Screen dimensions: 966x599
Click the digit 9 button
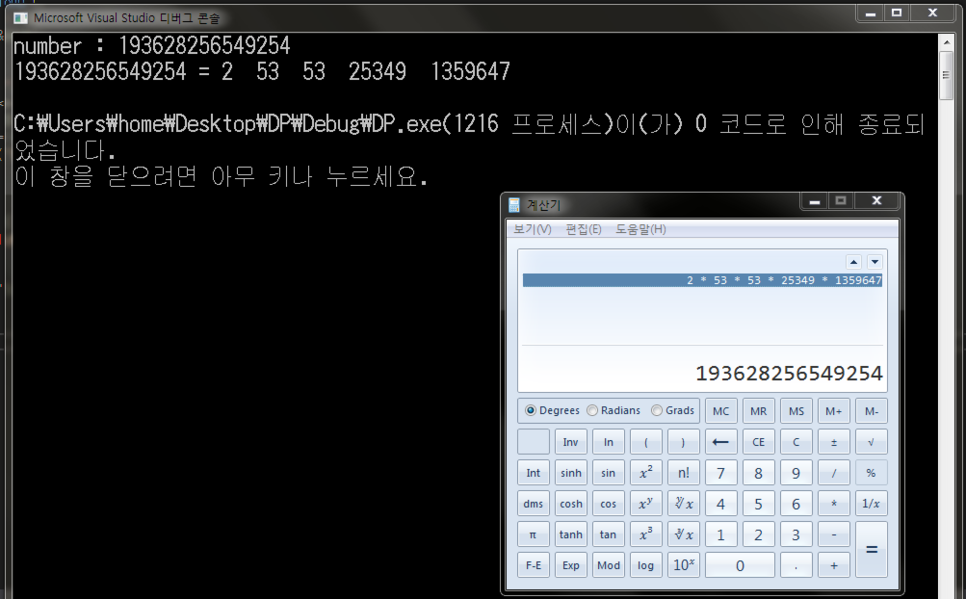[796, 473]
